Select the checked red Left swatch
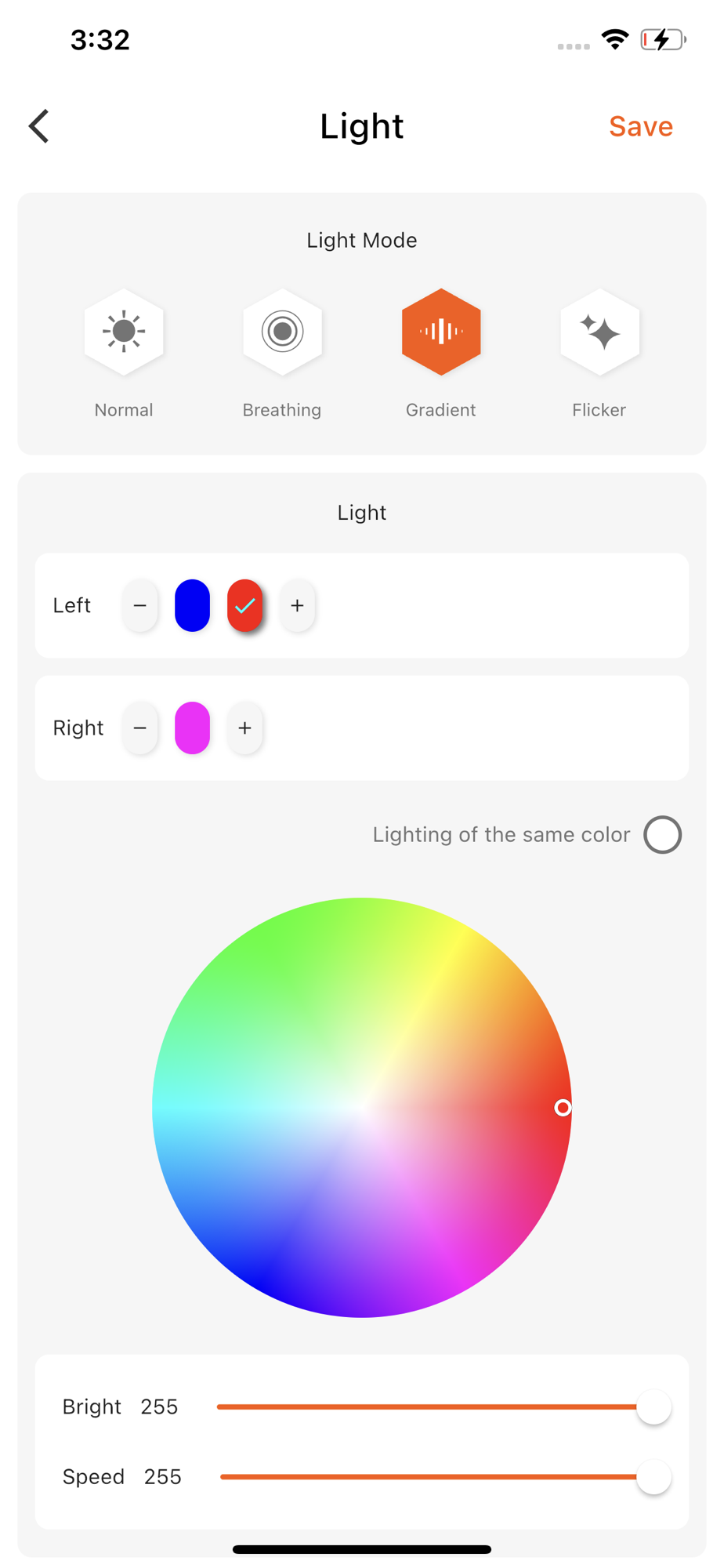724x1568 pixels. tap(244, 605)
